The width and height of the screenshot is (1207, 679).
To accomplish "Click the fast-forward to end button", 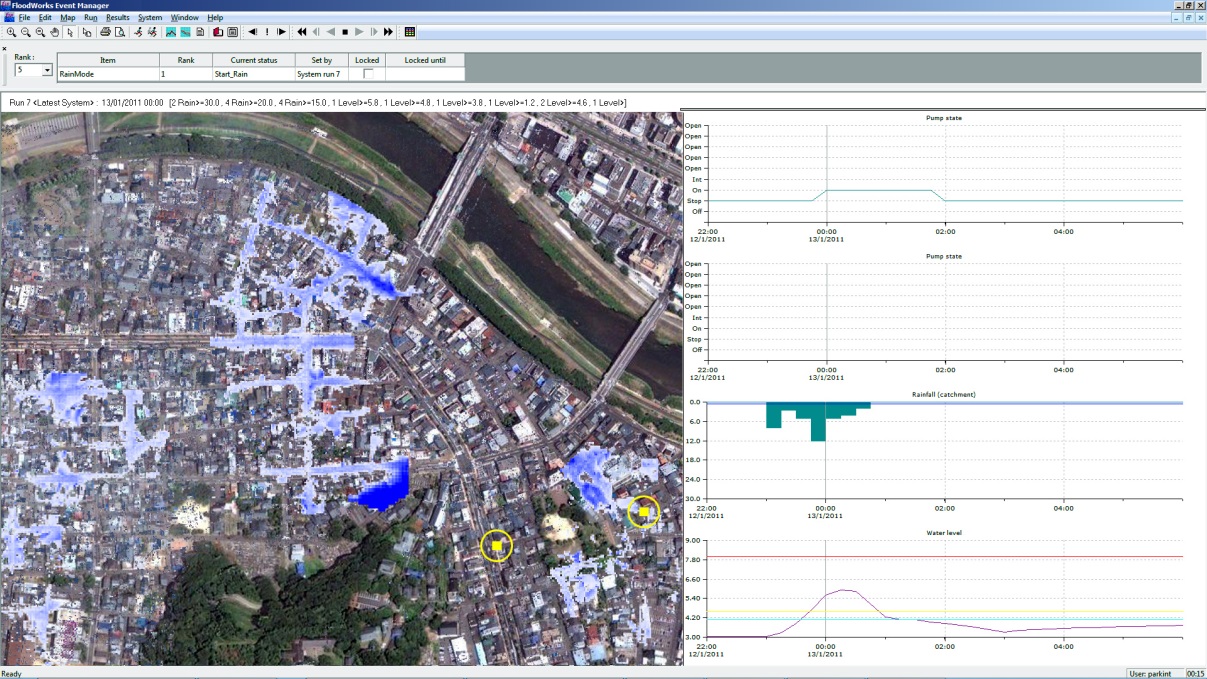I will 389,32.
